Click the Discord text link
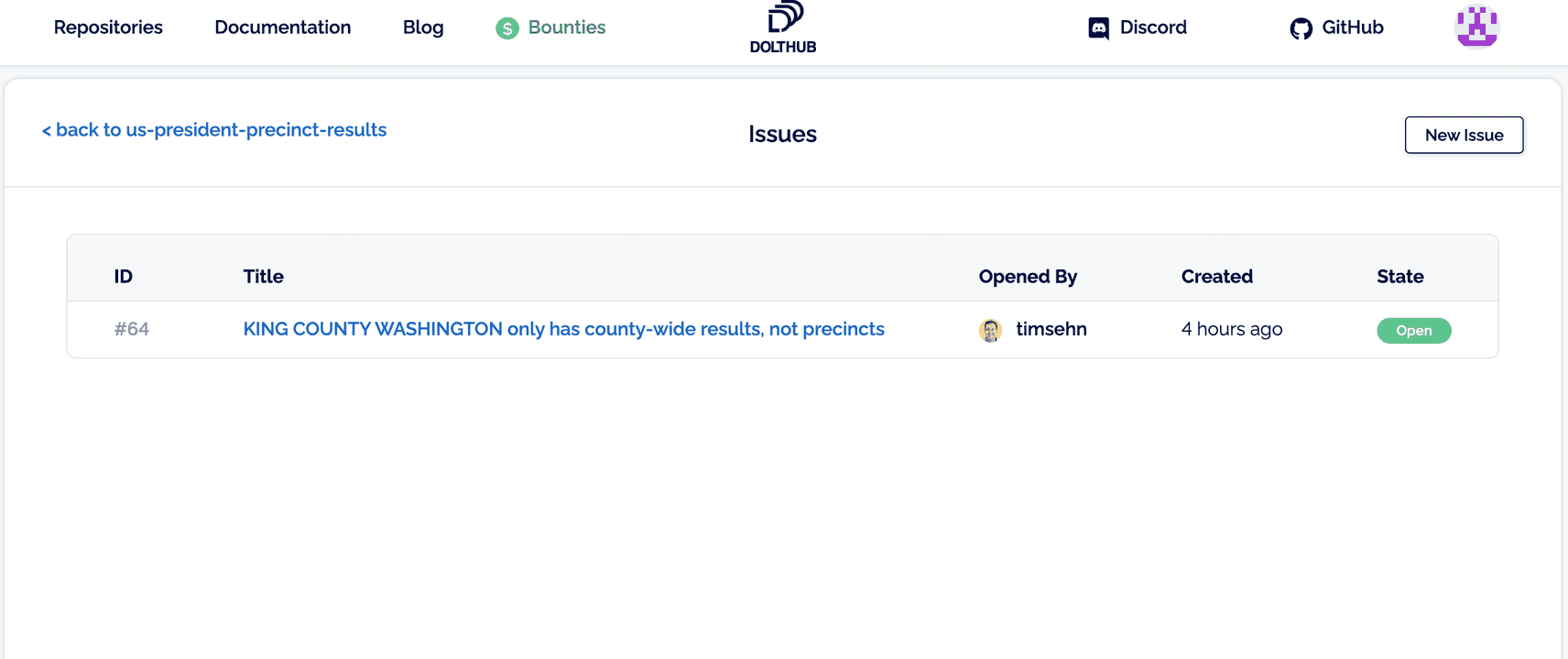1568x659 pixels. pyautogui.click(x=1153, y=27)
